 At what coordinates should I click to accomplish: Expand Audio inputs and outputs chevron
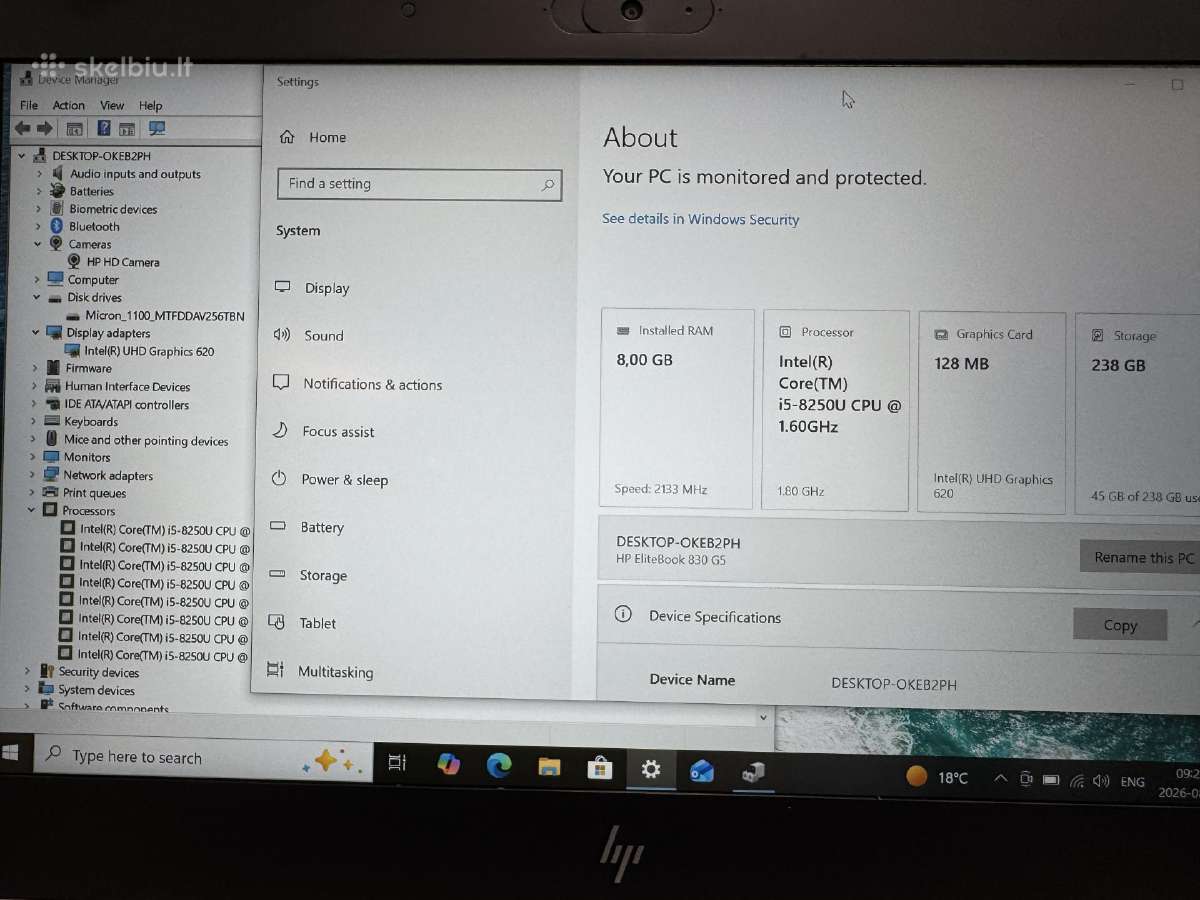tap(39, 174)
